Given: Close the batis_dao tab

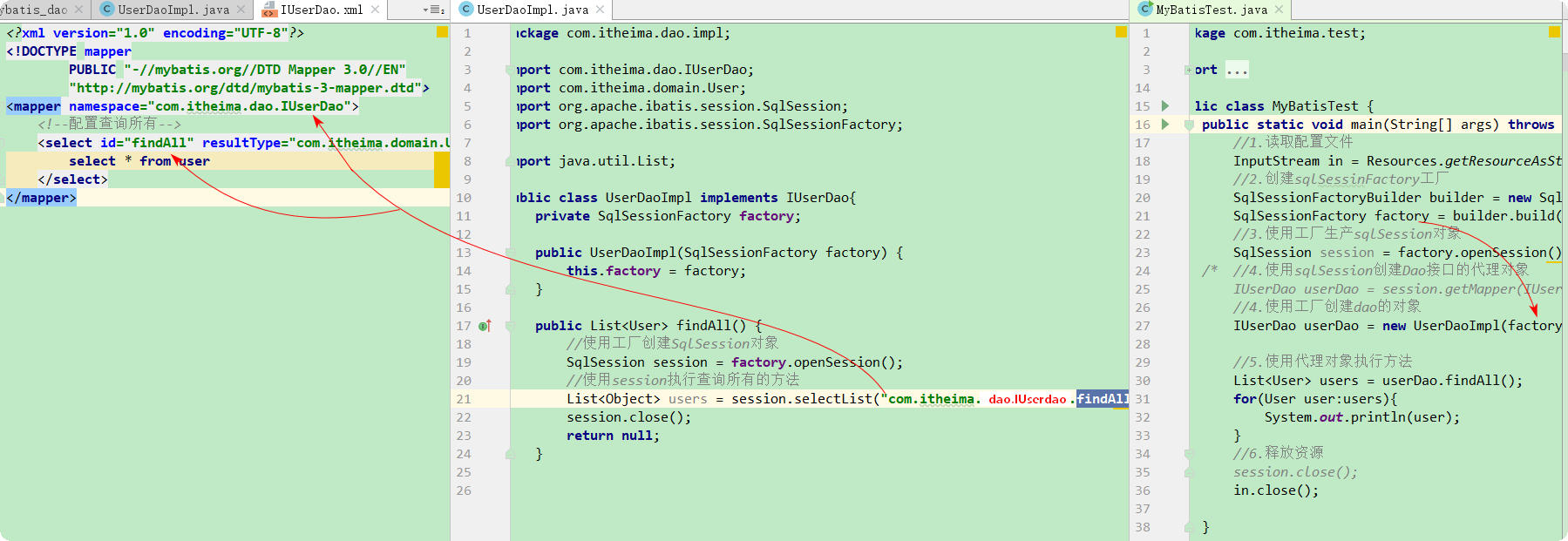Looking at the screenshot, I should tap(79, 10).
